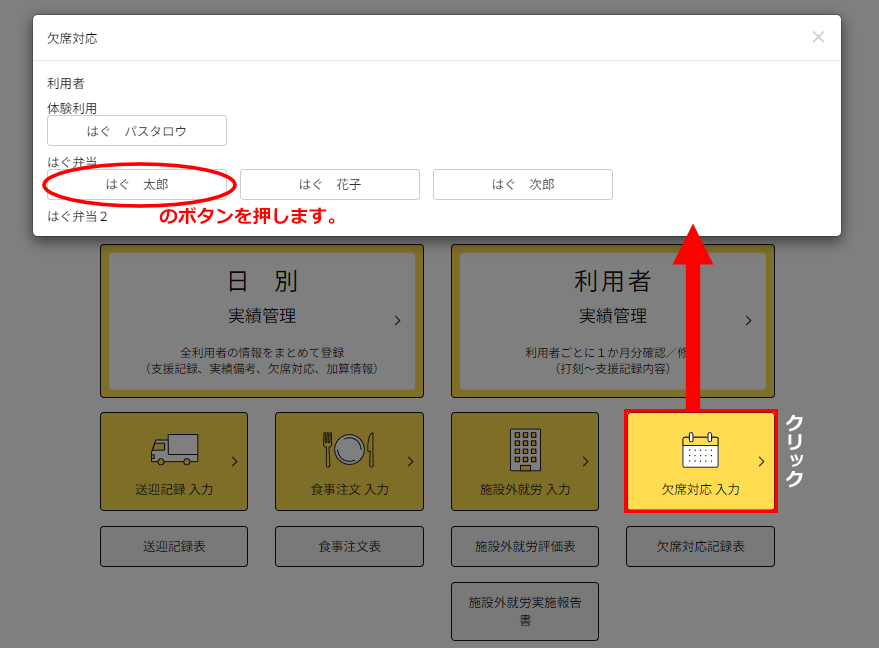Image resolution: width=879 pixels, height=648 pixels.
Task: Click the calendar icon for absence input
Action: [700, 450]
